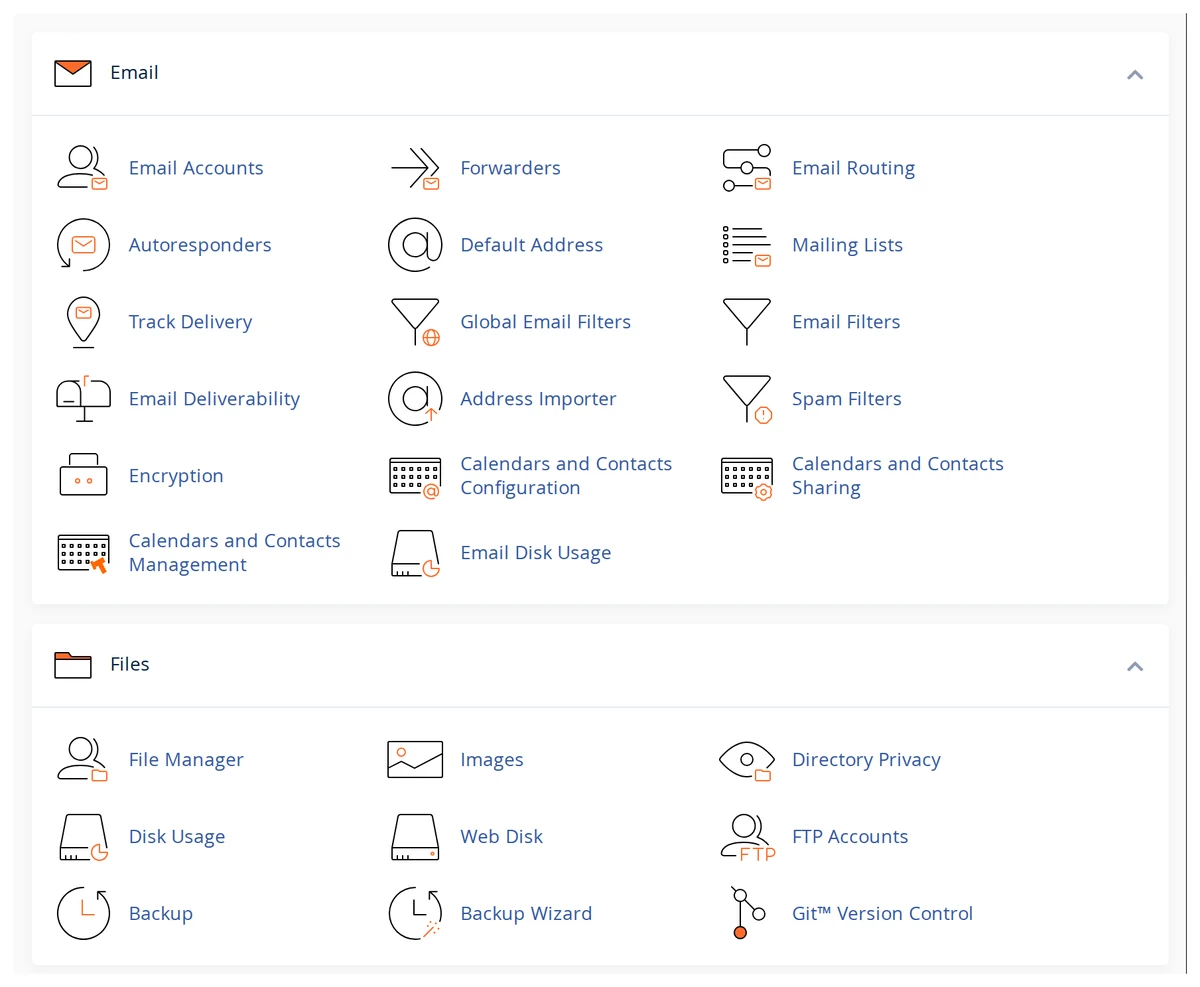Open the Email Deliverability mailbox icon

[x=83, y=399]
